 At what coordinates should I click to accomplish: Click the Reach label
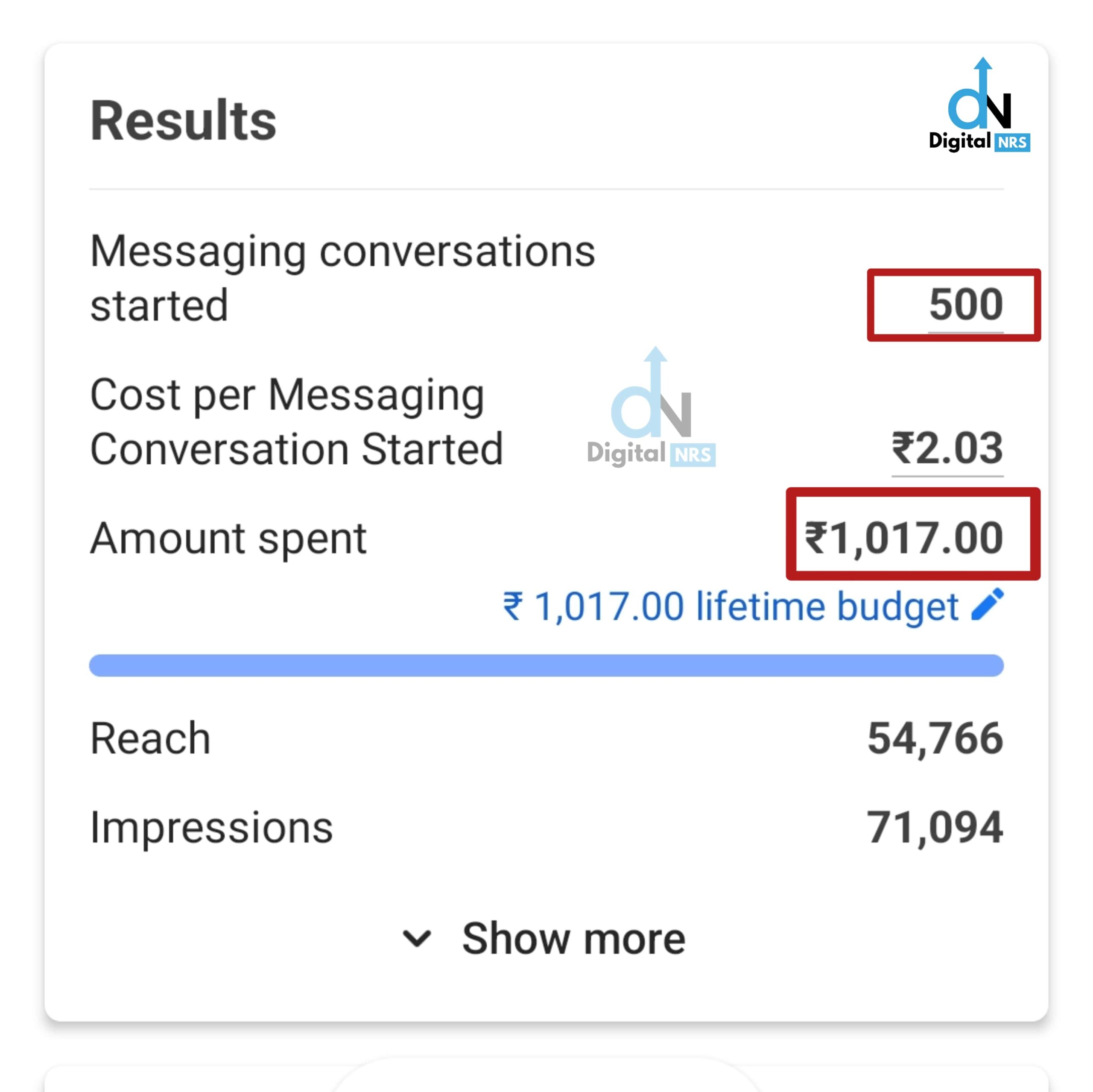pos(150,738)
